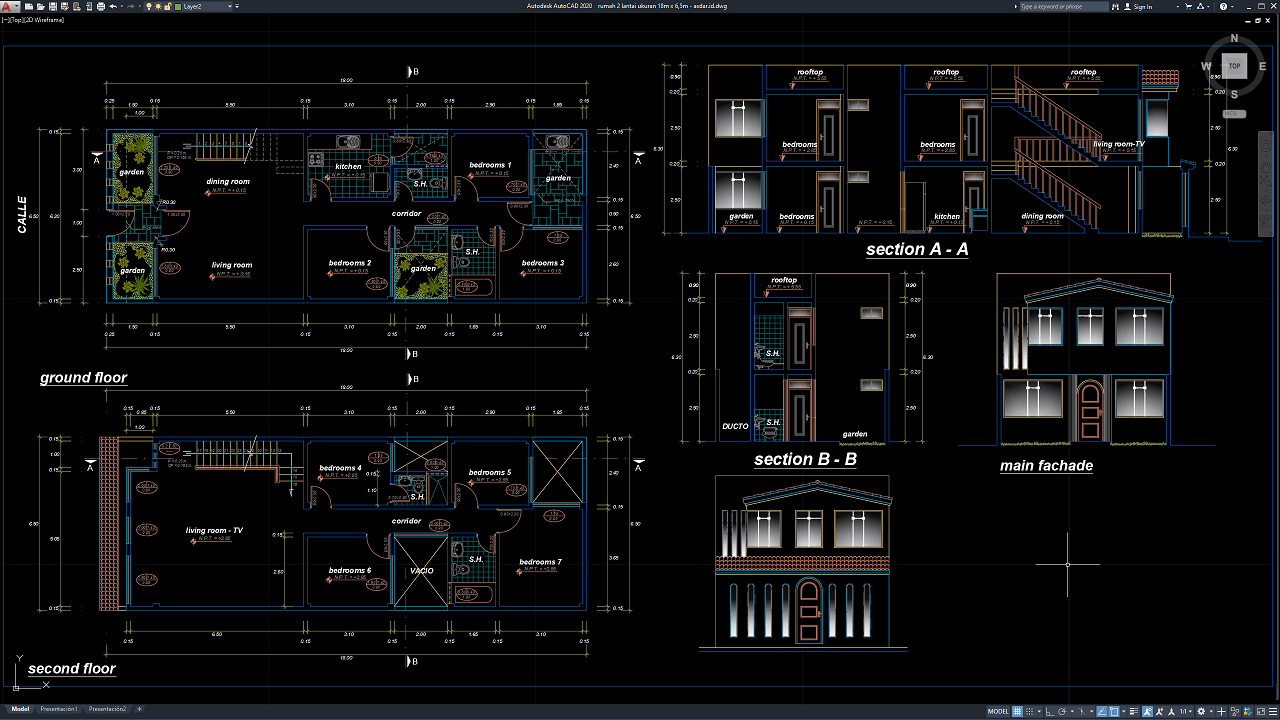Click the viewport [-] control
This screenshot has width=1280, height=720.
click(5, 20)
